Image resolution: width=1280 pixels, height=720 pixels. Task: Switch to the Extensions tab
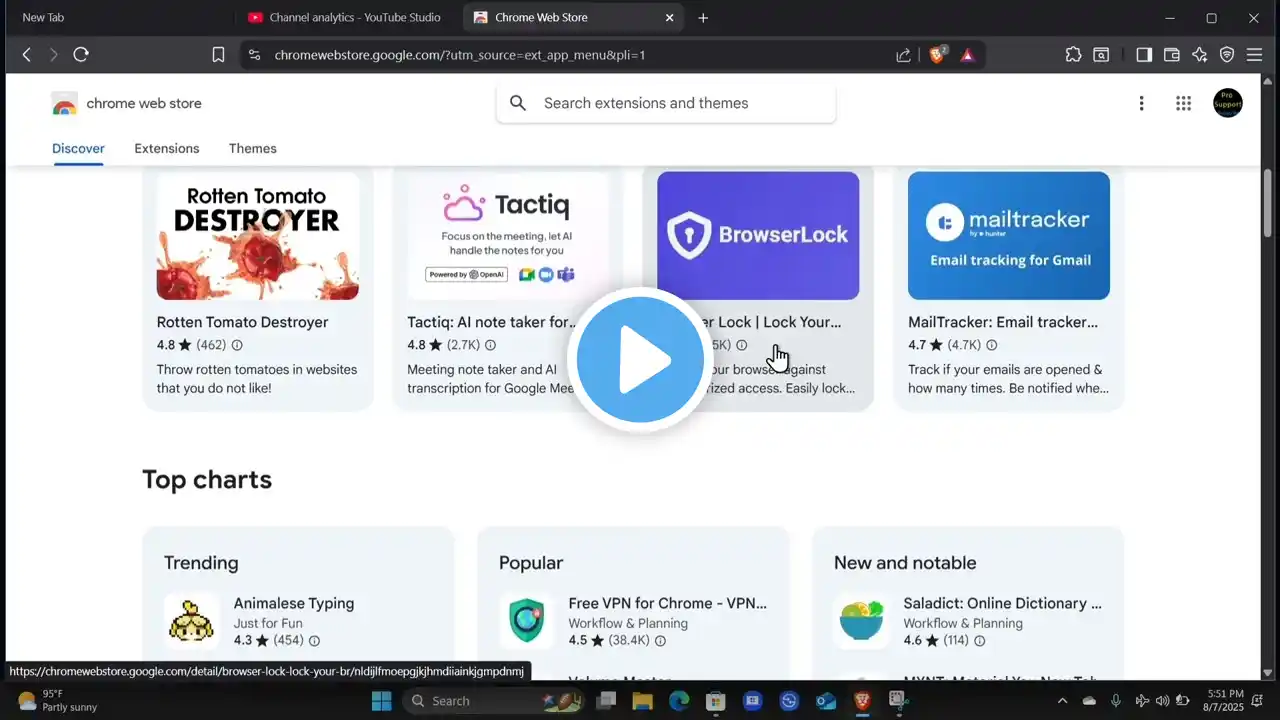(167, 148)
